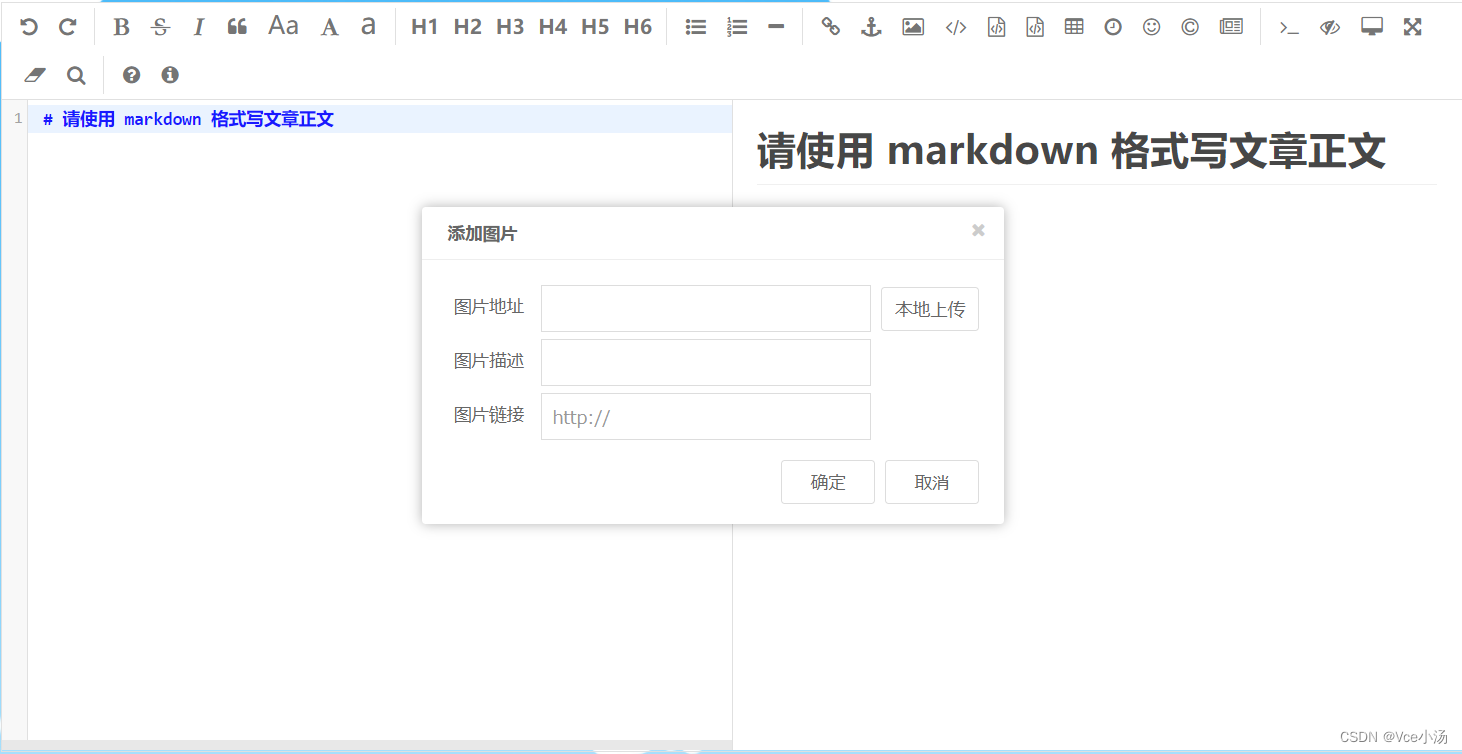Viewport: 1462px width, 754px height.
Task: Insert a level 1 heading with H1
Action: [x=425, y=27]
